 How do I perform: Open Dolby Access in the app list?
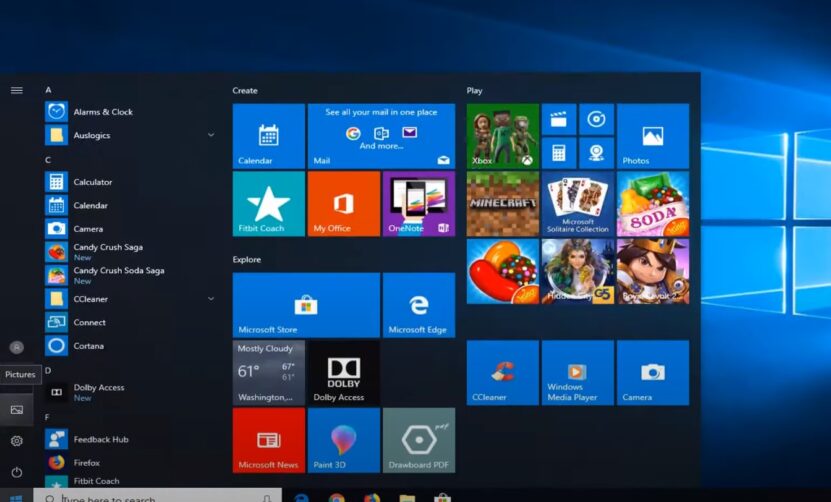(x=131, y=392)
